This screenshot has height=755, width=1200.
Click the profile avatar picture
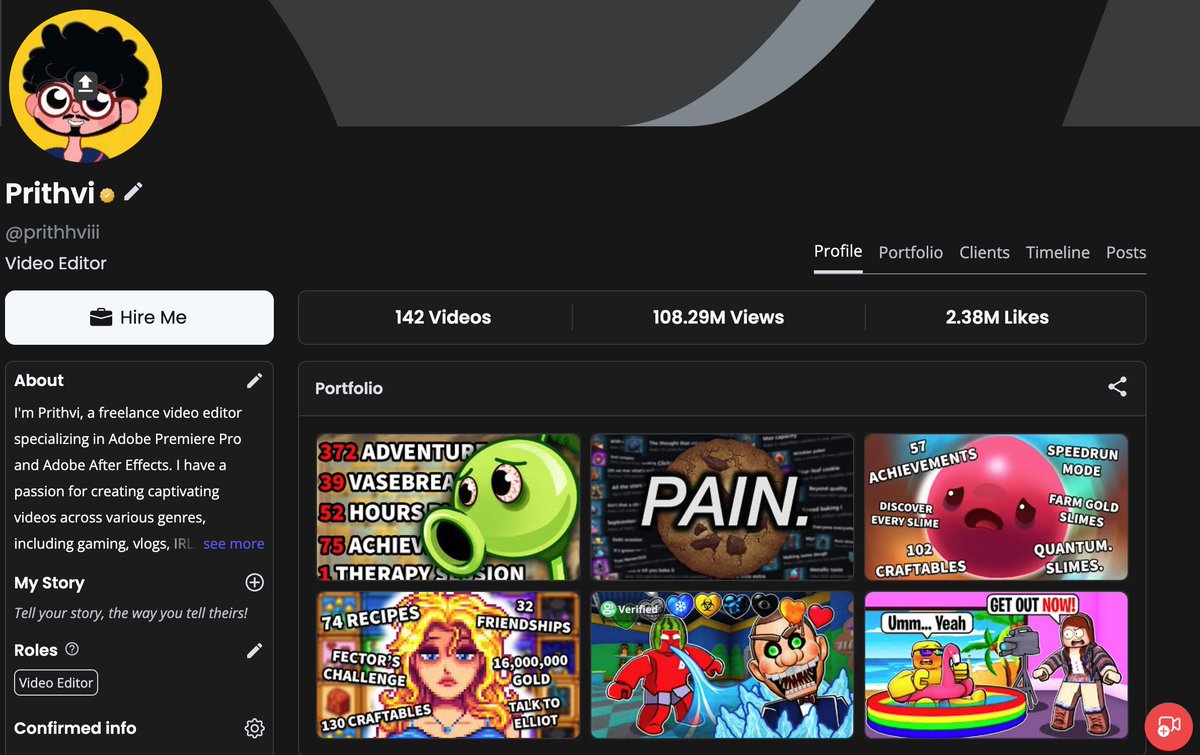pos(86,86)
